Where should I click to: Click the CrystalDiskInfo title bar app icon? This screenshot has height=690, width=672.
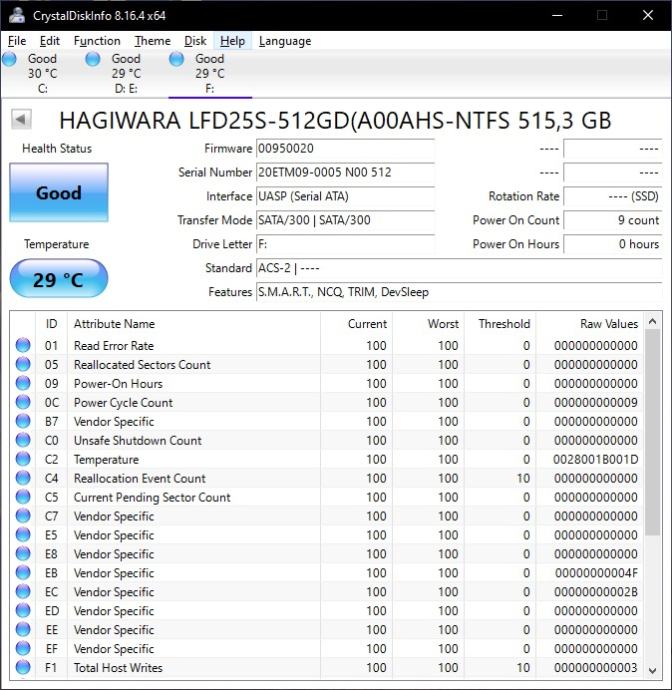[16, 15]
